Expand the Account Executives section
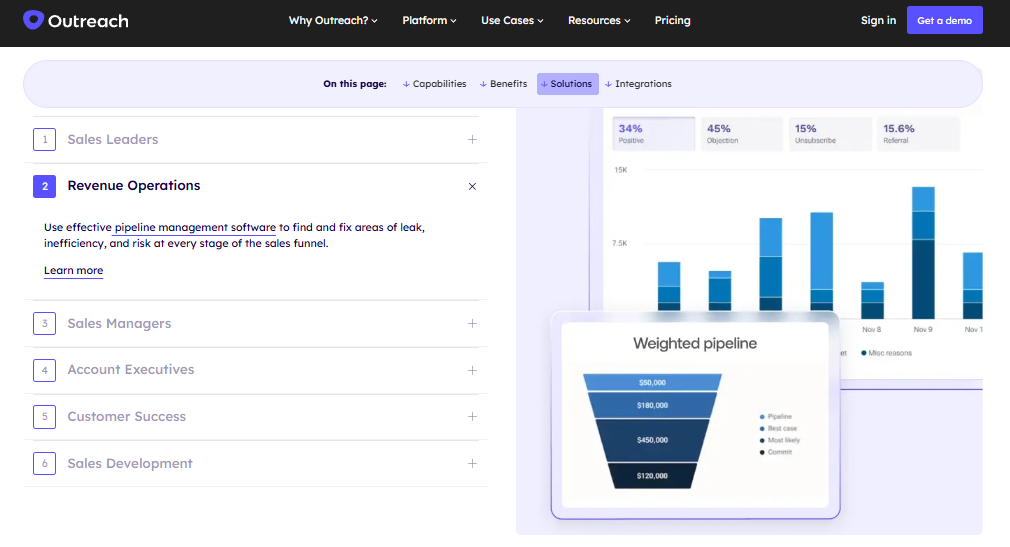 coord(256,370)
